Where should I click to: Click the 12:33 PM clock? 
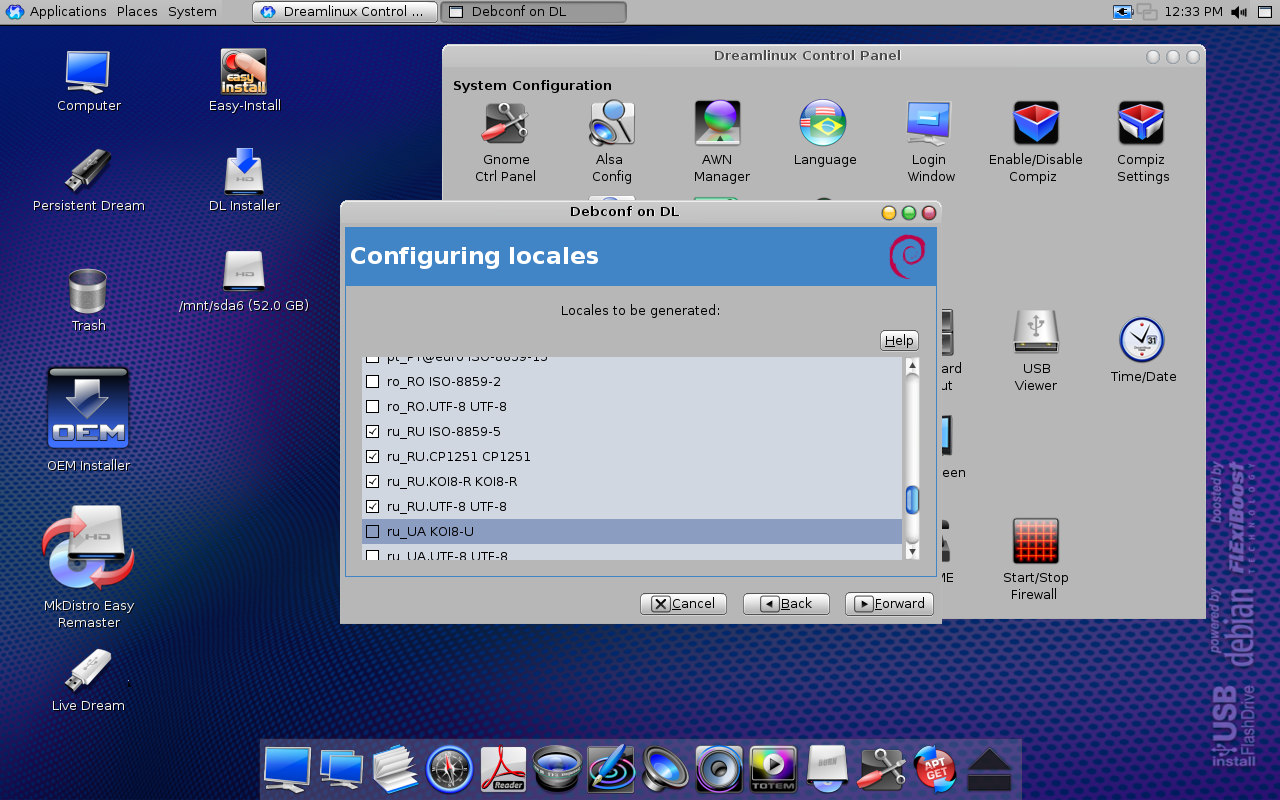tap(1192, 12)
